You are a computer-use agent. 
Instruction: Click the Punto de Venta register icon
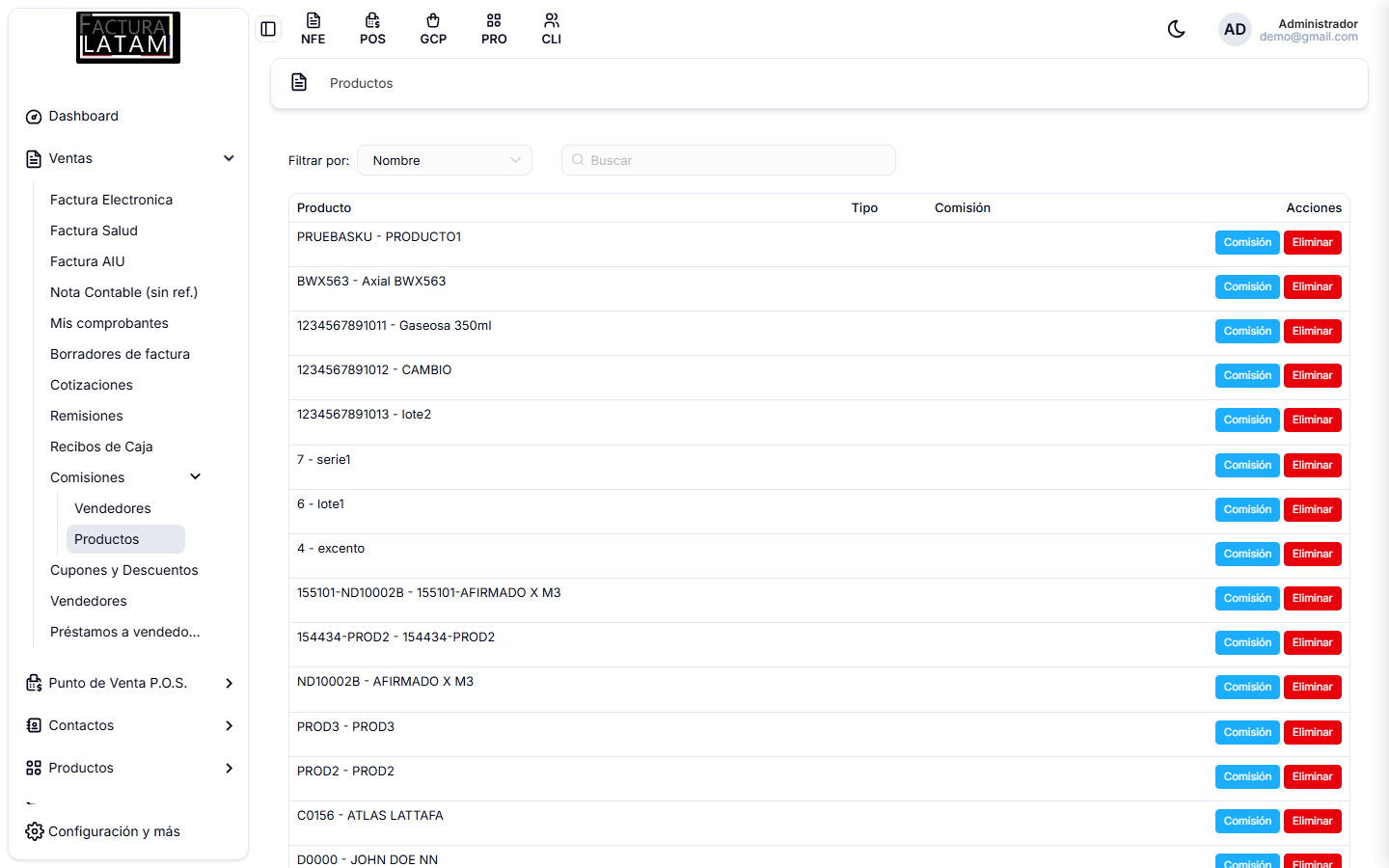click(x=34, y=683)
